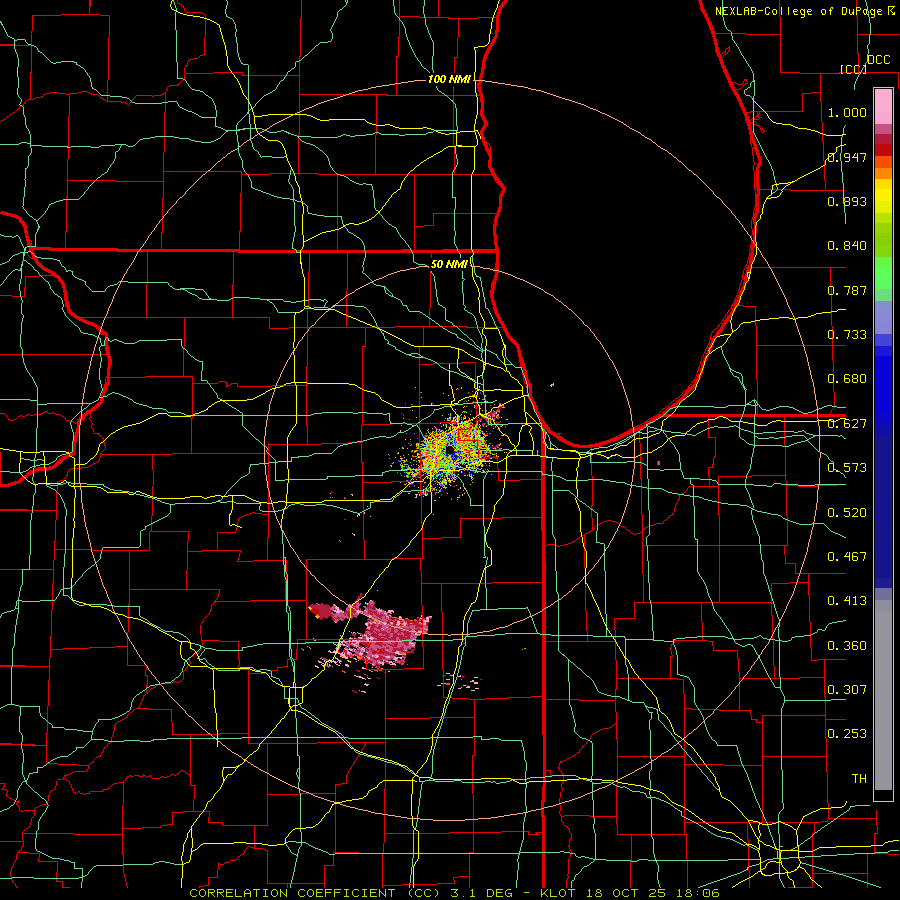This screenshot has height=900, width=900.
Task: Click the dark radar-site hole in the clutter
Action: (450, 451)
